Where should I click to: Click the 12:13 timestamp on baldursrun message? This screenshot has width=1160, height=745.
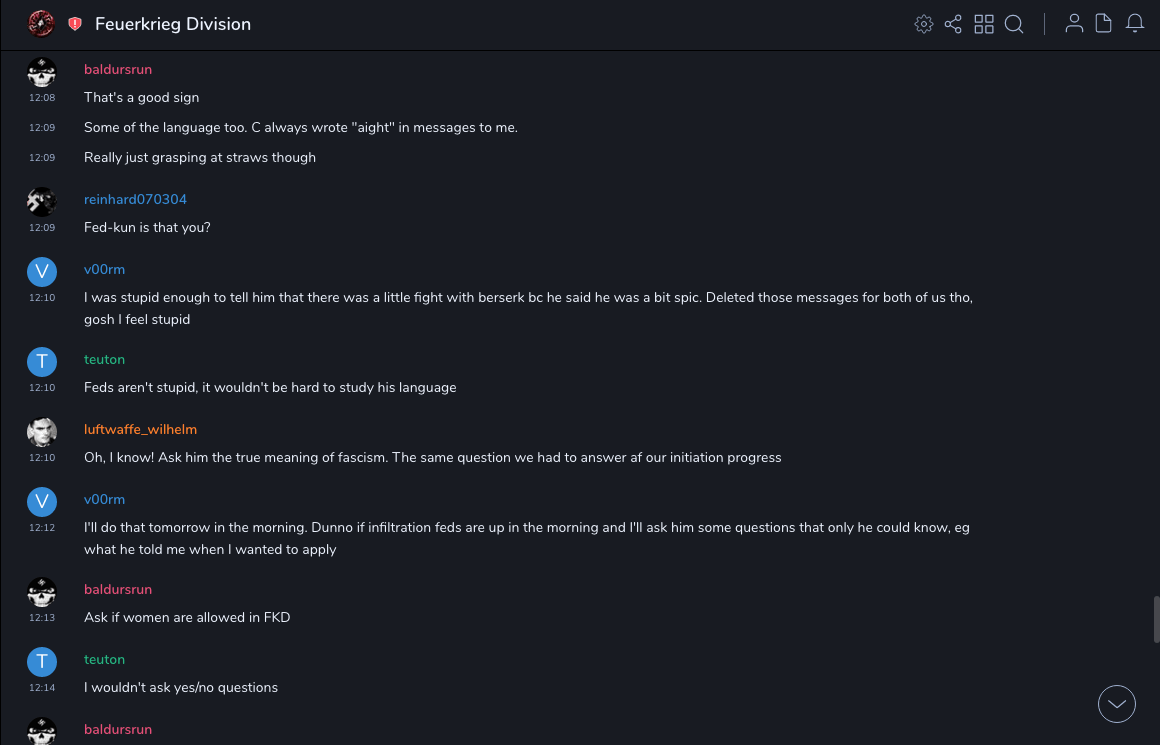coord(42,618)
